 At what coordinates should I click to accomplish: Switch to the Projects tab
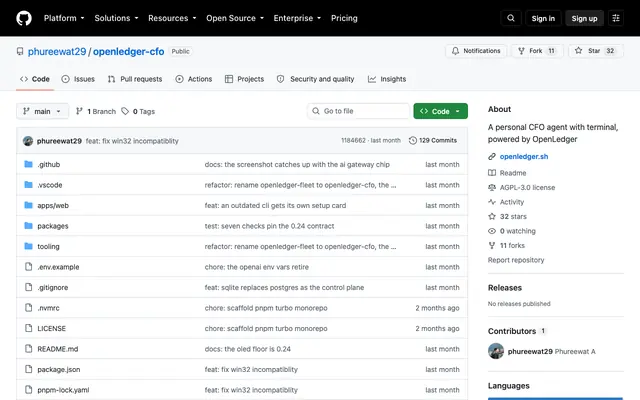pyautogui.click(x=244, y=79)
